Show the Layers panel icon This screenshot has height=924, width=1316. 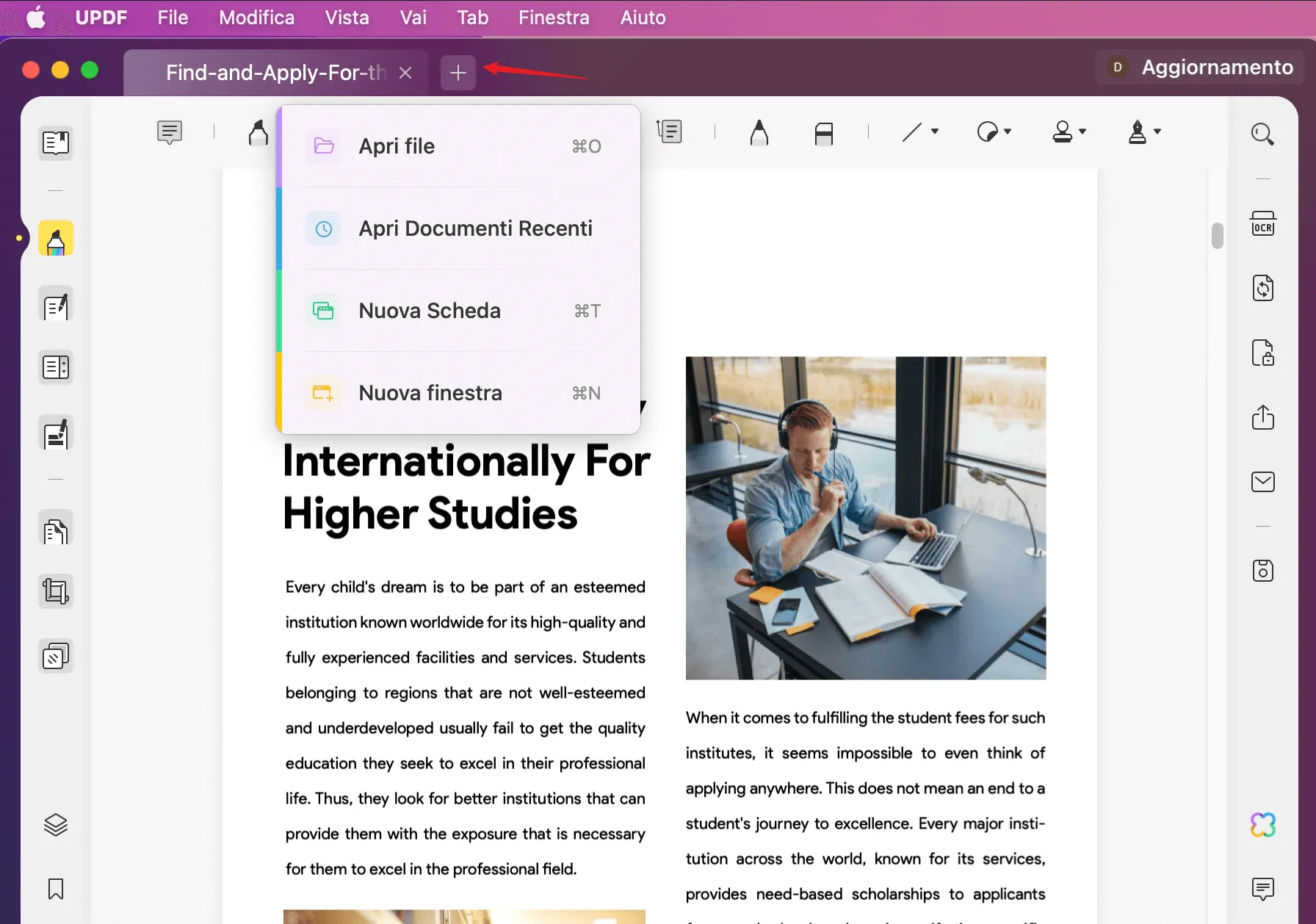(x=56, y=826)
